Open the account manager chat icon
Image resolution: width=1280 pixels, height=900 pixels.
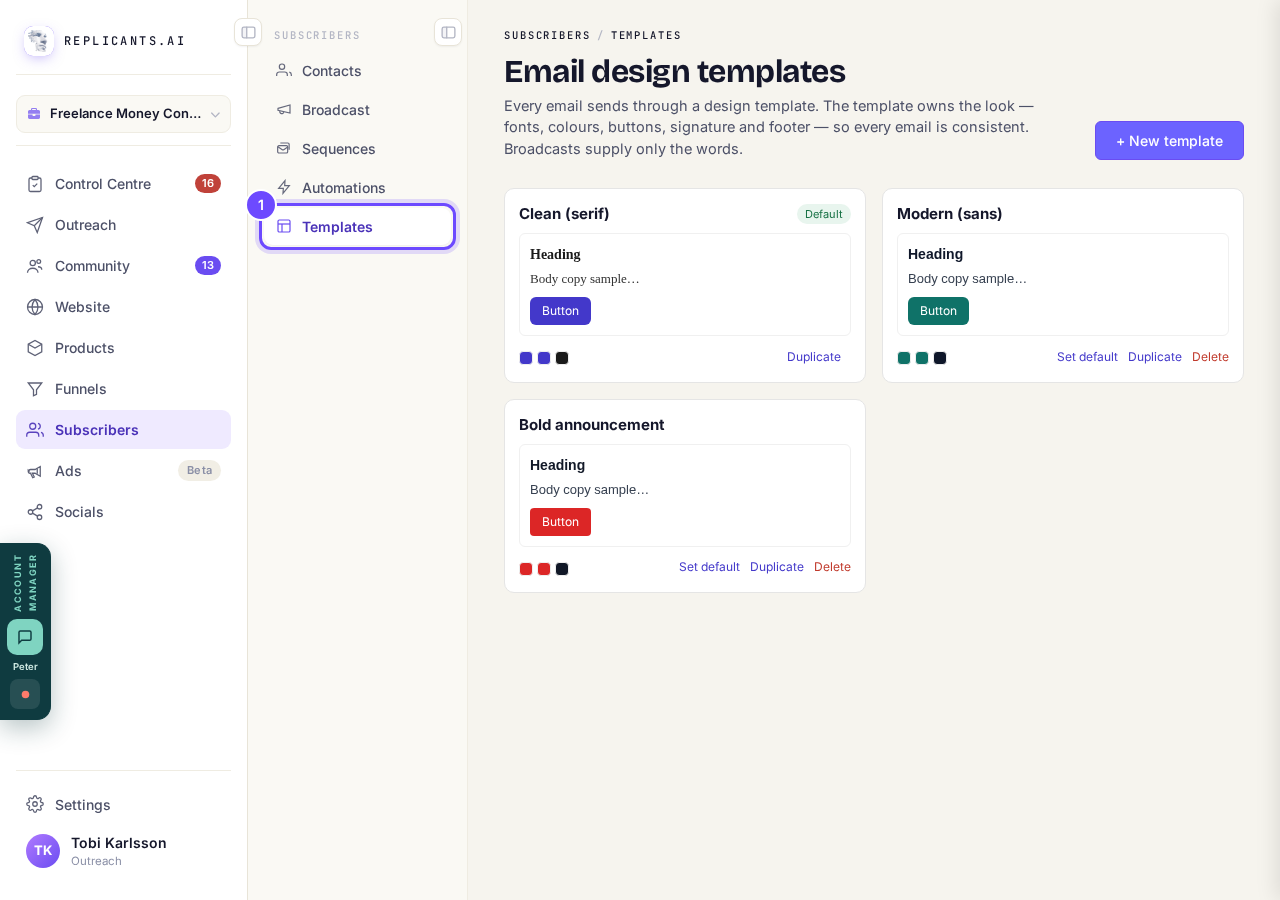pyautogui.click(x=25, y=637)
